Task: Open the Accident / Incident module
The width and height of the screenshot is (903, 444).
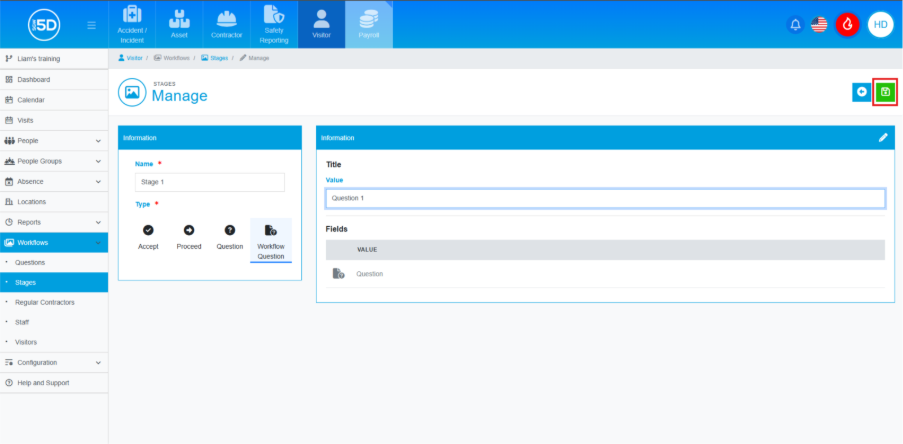Action: coord(131,24)
